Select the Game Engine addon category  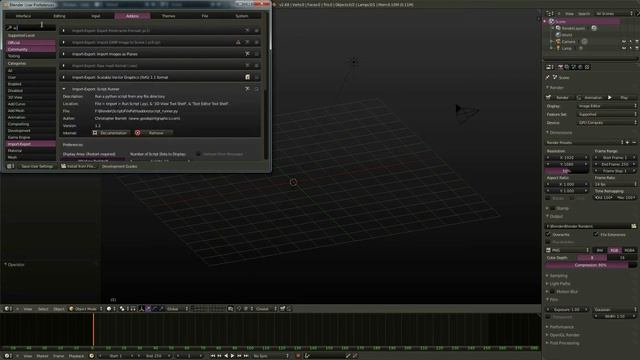coord(31,137)
